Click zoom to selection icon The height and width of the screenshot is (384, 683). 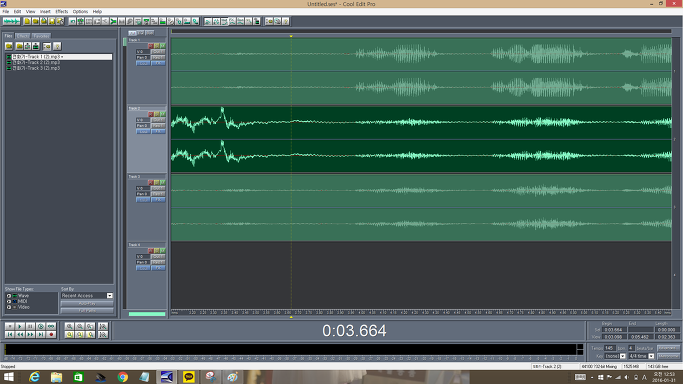coord(69,334)
